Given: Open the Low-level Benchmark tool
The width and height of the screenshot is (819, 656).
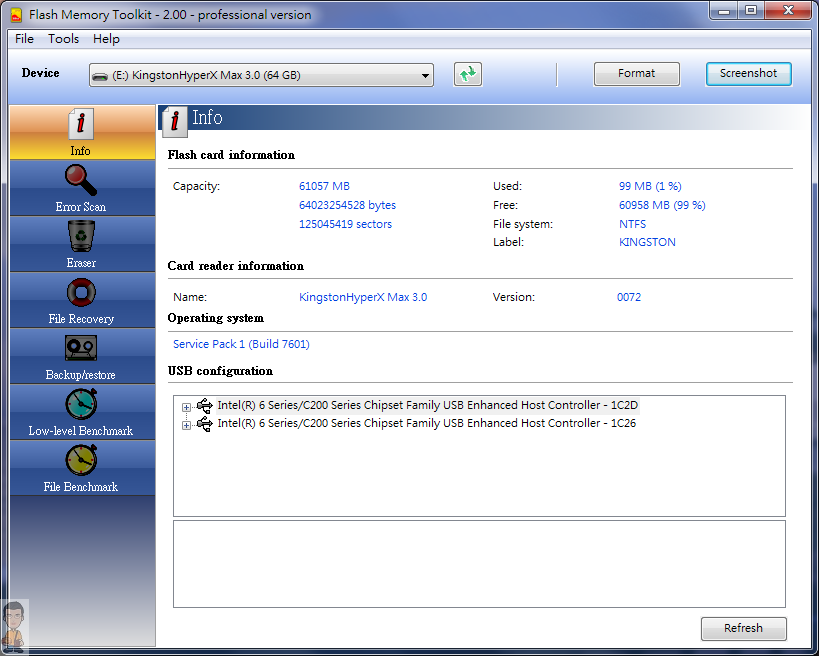Looking at the screenshot, I should [x=82, y=412].
